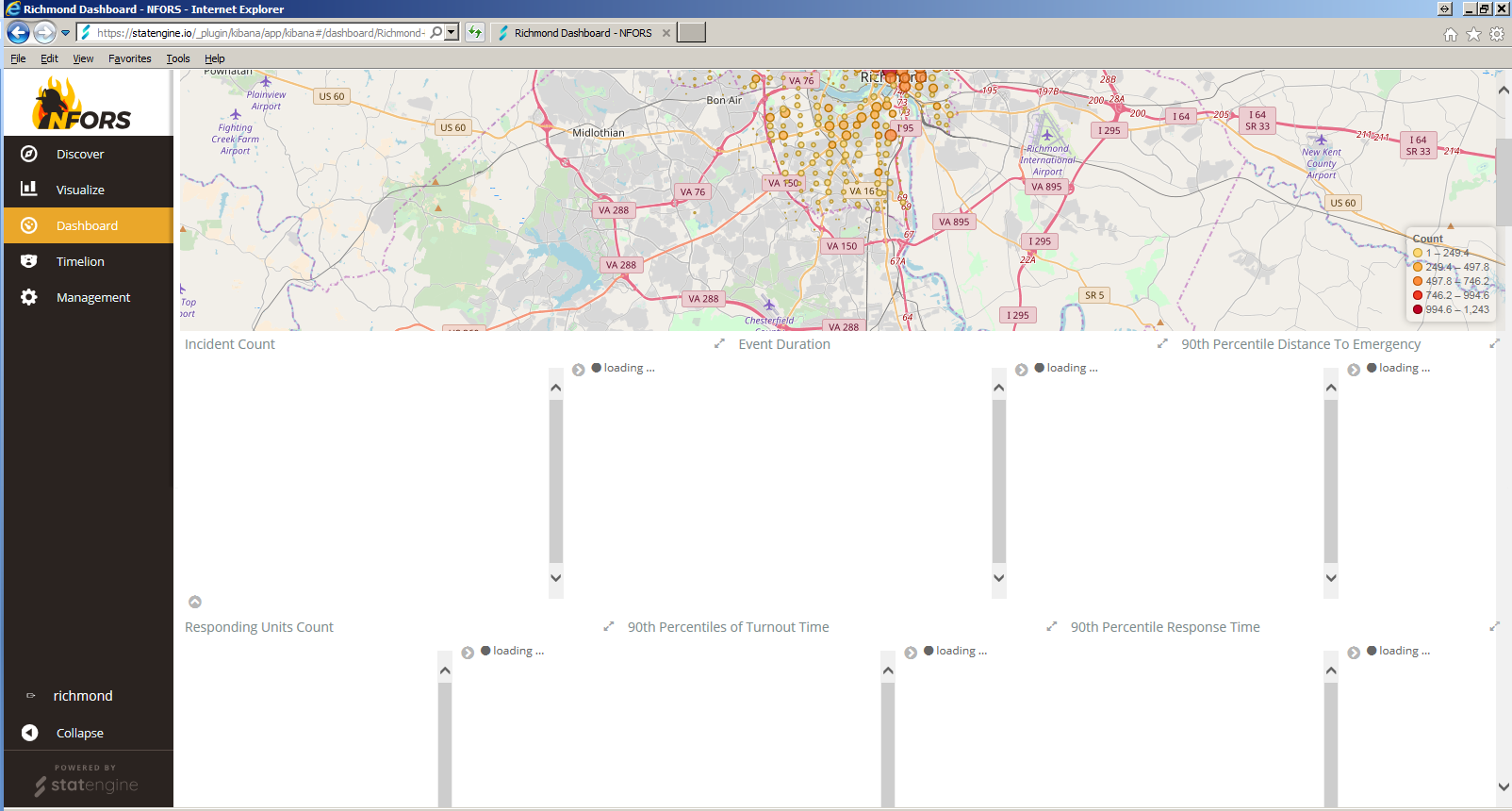
Task: Click Richmond International Airport map marker
Action: tap(1046, 136)
